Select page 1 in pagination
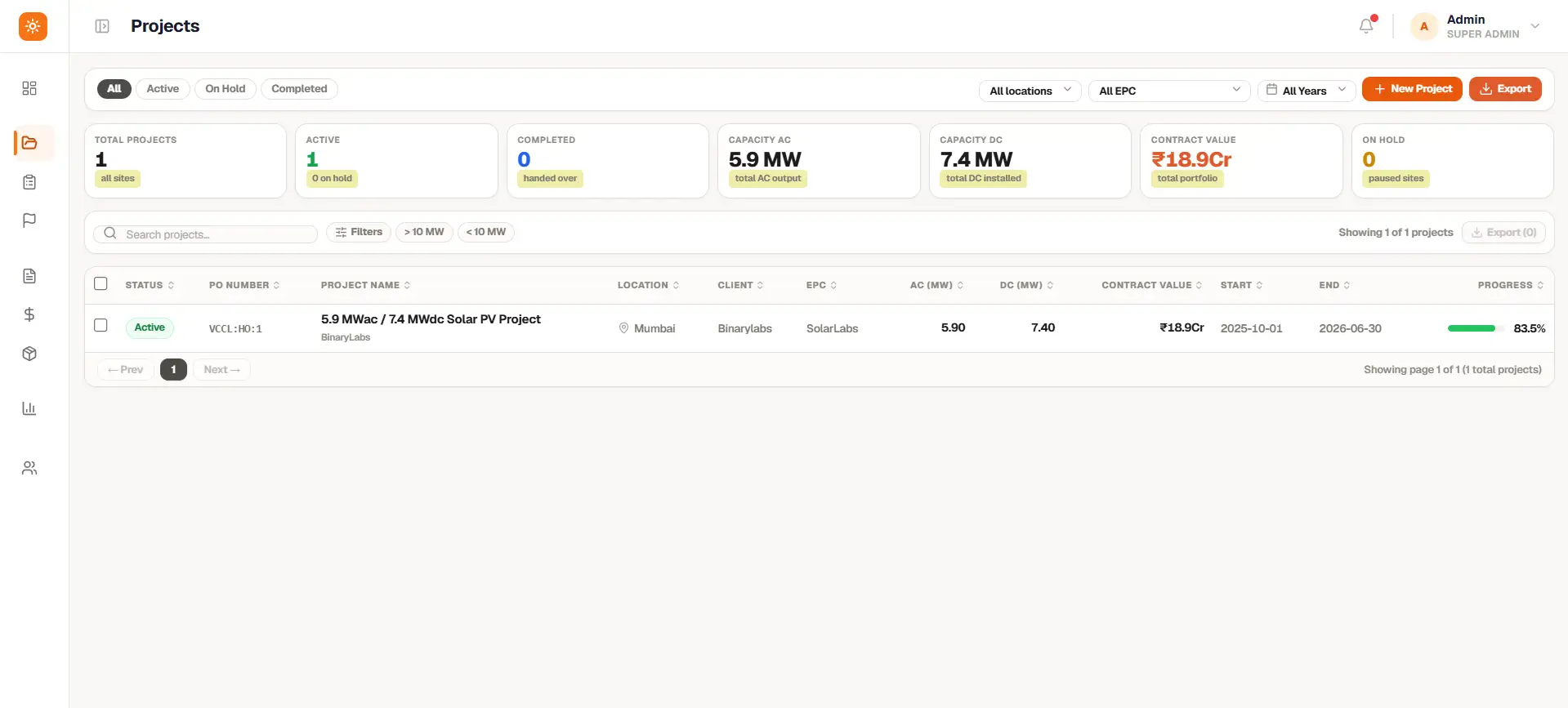The width and height of the screenshot is (1568, 708). [173, 370]
